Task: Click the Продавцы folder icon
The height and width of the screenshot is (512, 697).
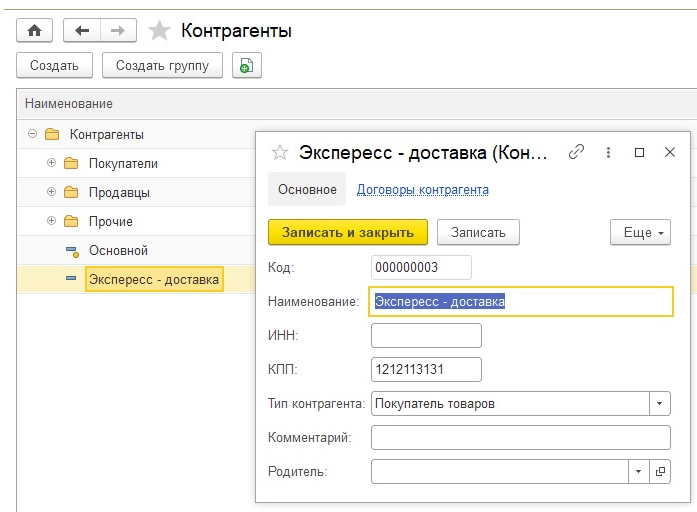Action: click(71, 192)
